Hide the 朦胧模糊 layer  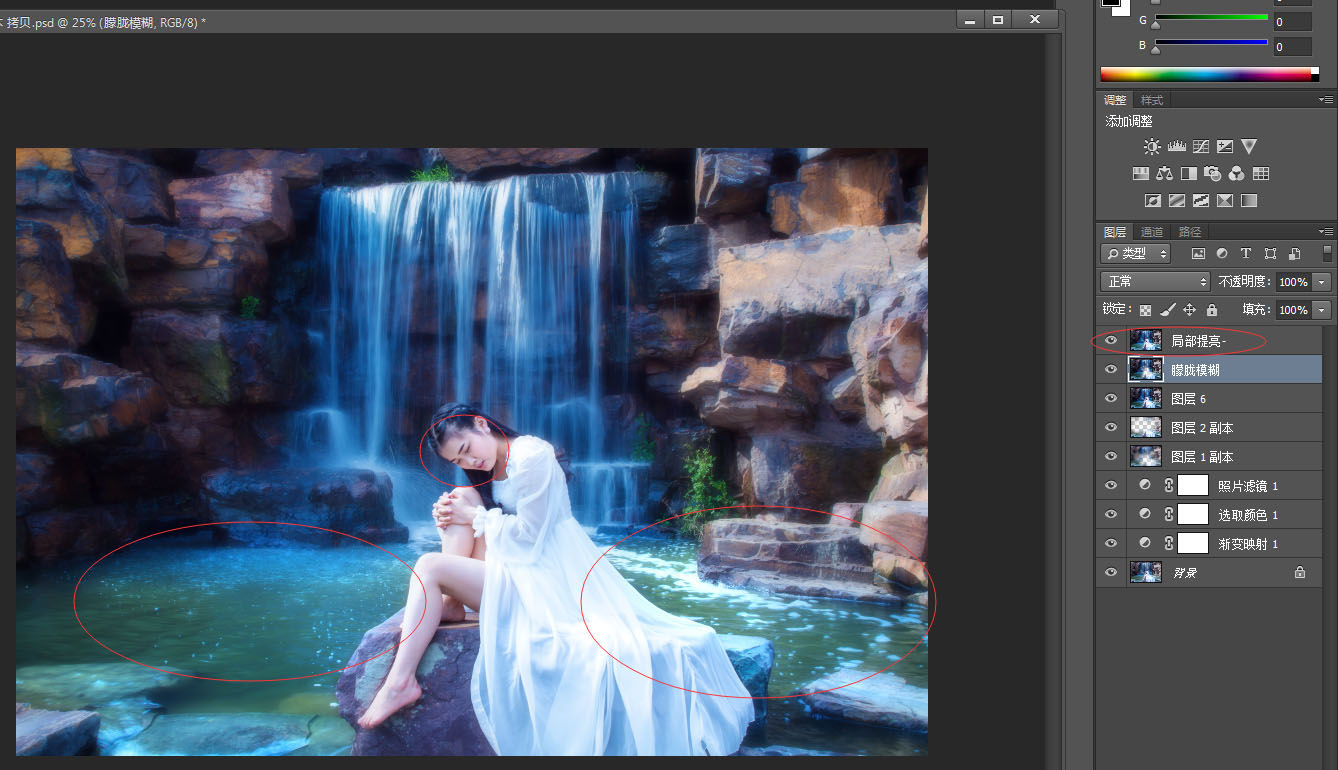(x=1111, y=370)
